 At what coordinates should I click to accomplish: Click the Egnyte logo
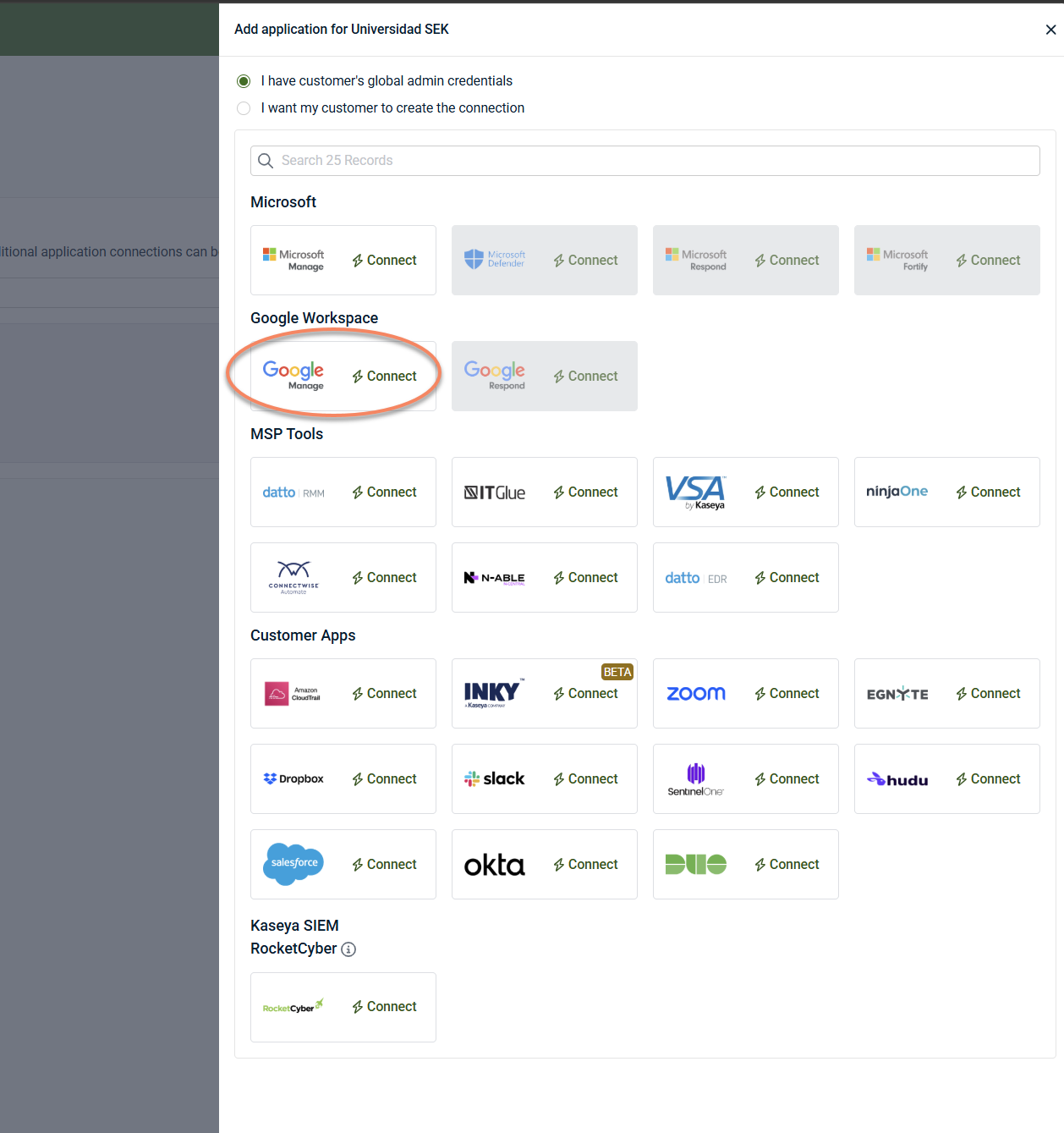[897, 694]
